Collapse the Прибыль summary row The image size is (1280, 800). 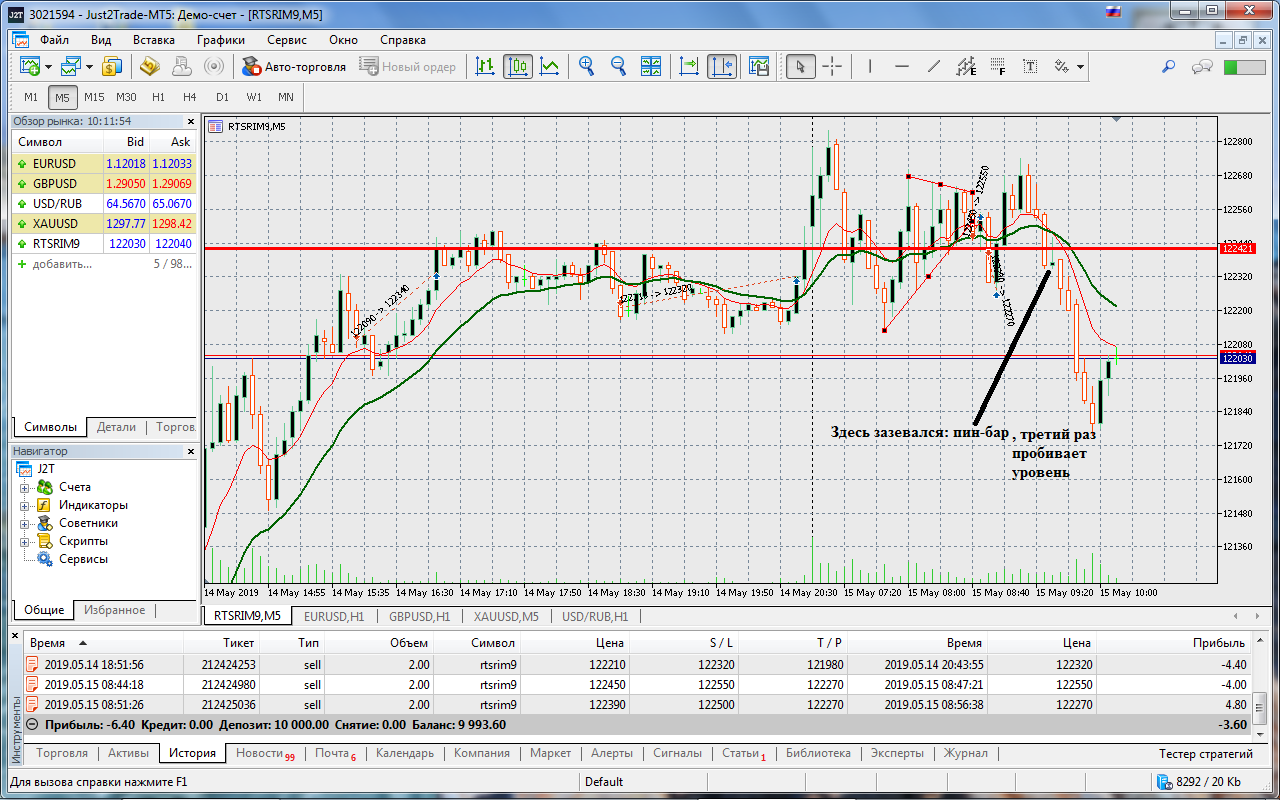click(32, 724)
